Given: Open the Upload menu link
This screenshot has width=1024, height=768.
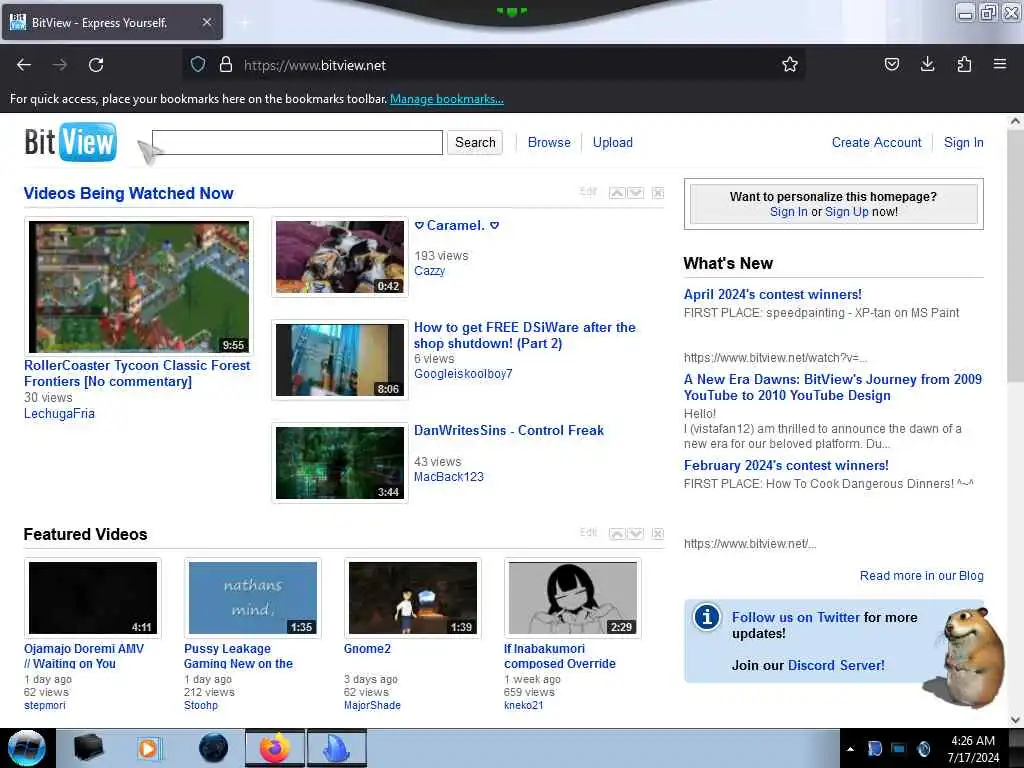Looking at the screenshot, I should point(613,142).
